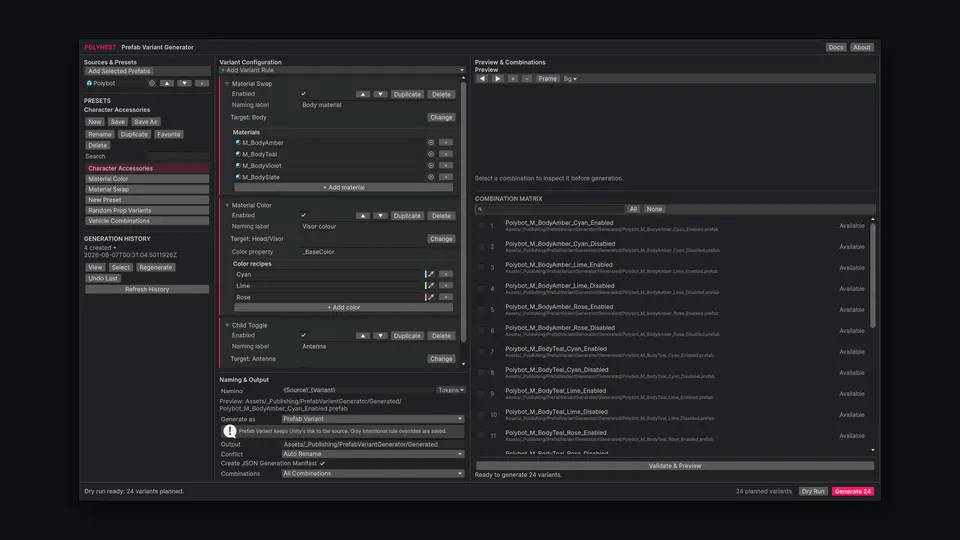
Task: Use eyedropper for Rose color
Action: pos(431,297)
